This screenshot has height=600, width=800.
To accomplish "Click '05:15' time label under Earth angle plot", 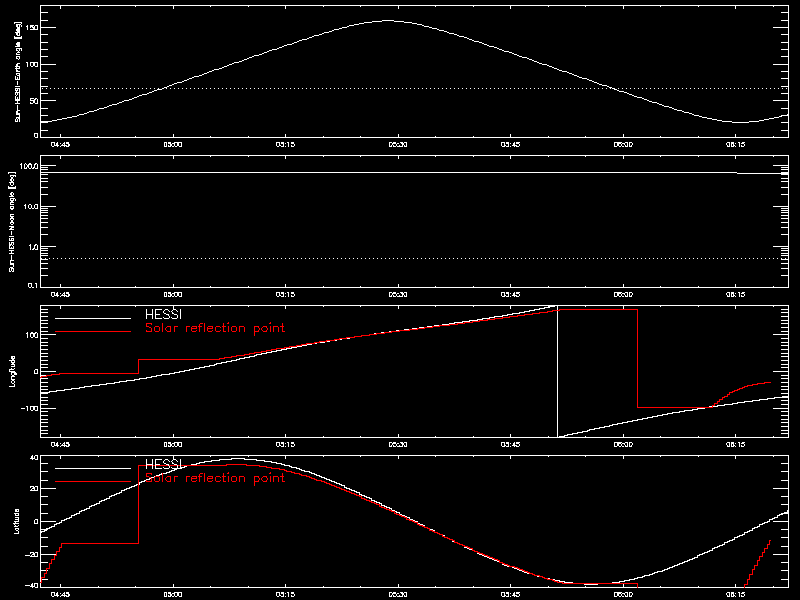I will tap(285, 144).
